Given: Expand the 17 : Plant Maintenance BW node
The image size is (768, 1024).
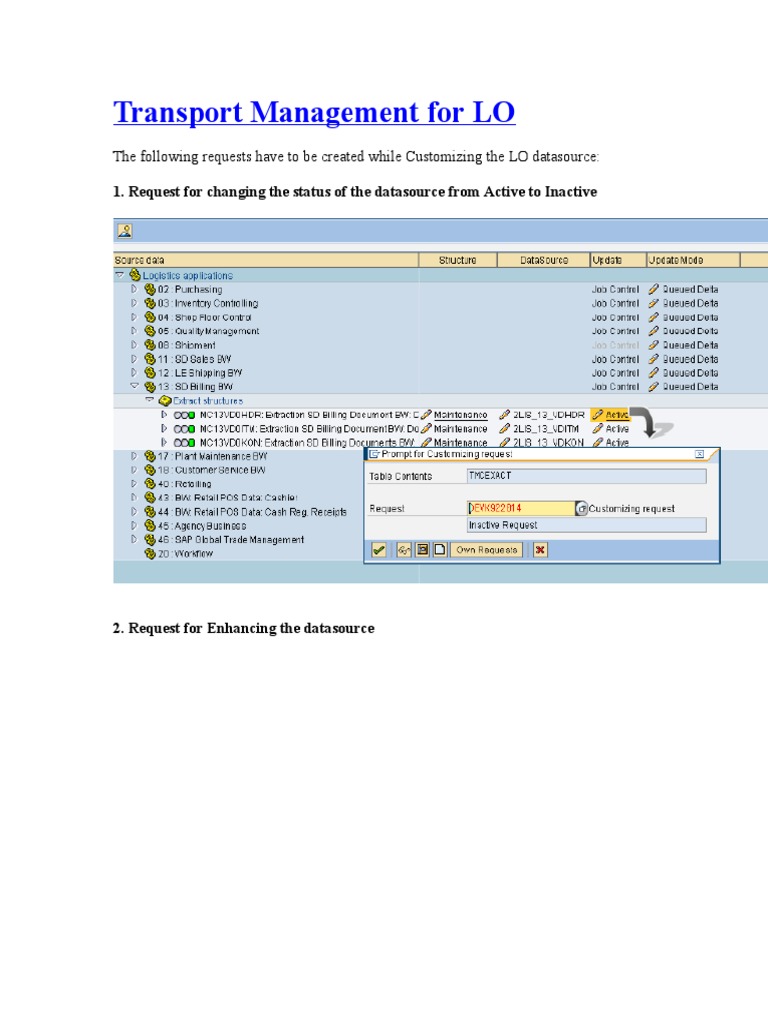Looking at the screenshot, I should click(135, 456).
